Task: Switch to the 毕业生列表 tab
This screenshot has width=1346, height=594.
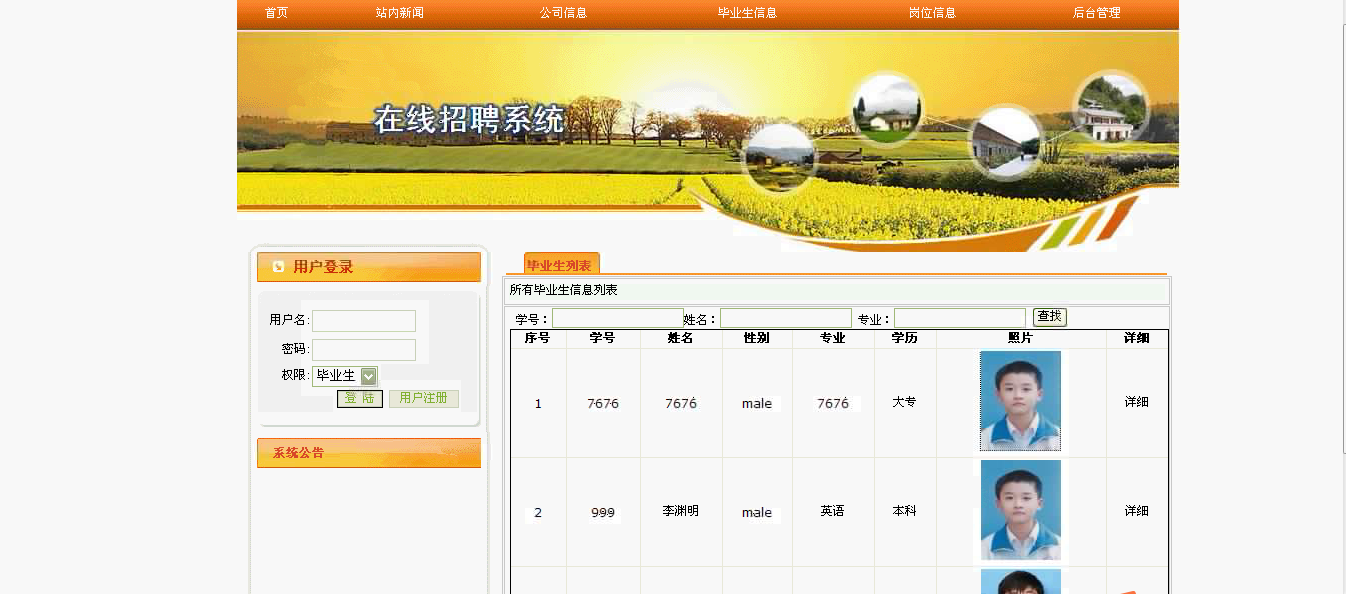Action: (561, 264)
